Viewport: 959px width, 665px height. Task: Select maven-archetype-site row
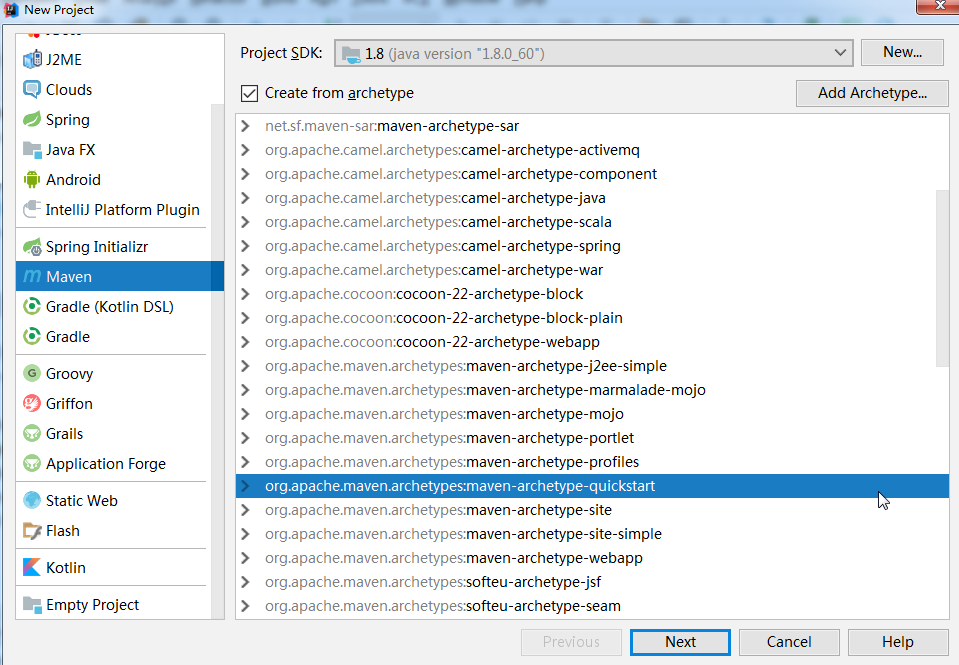pos(592,510)
